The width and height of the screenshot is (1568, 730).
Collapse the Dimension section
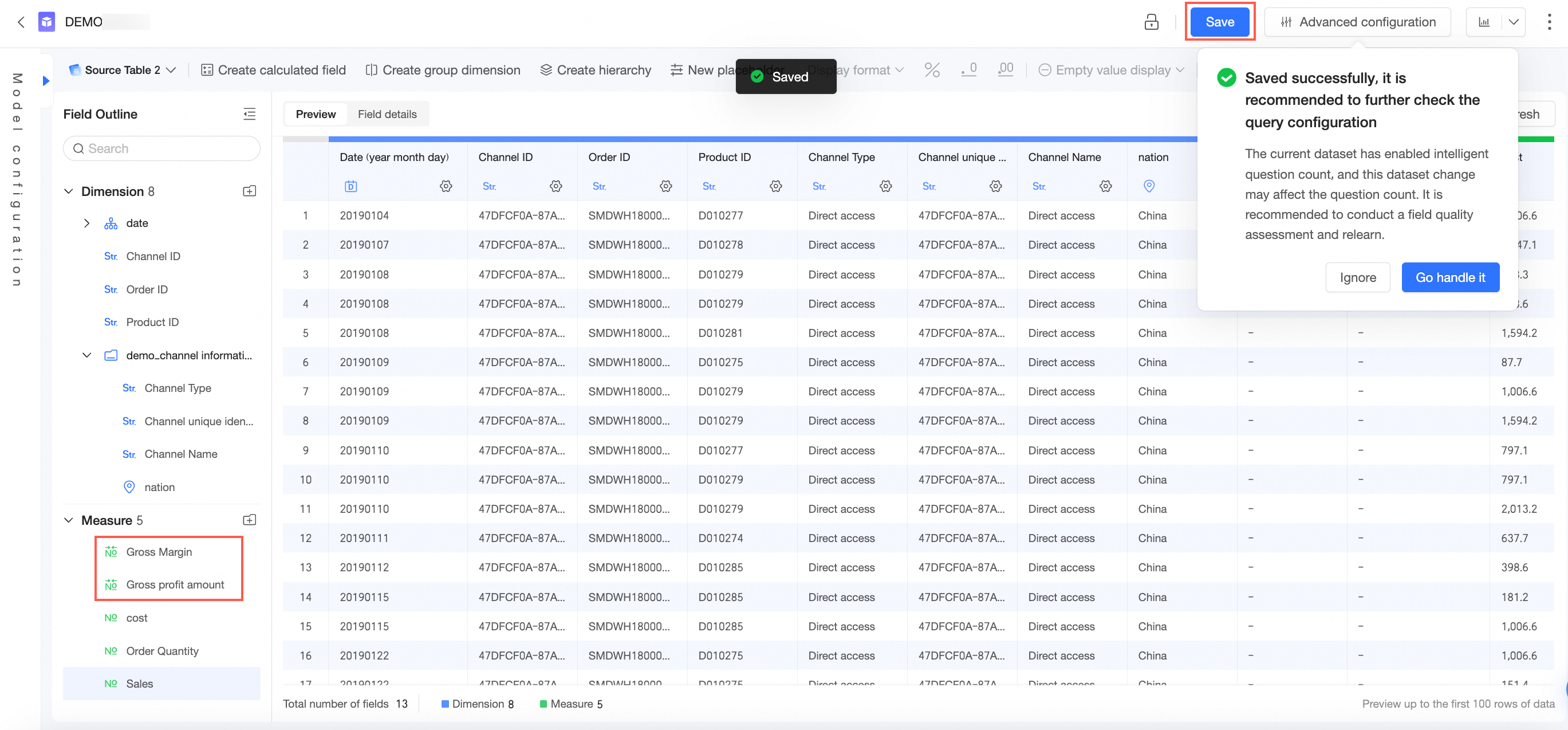[69, 191]
